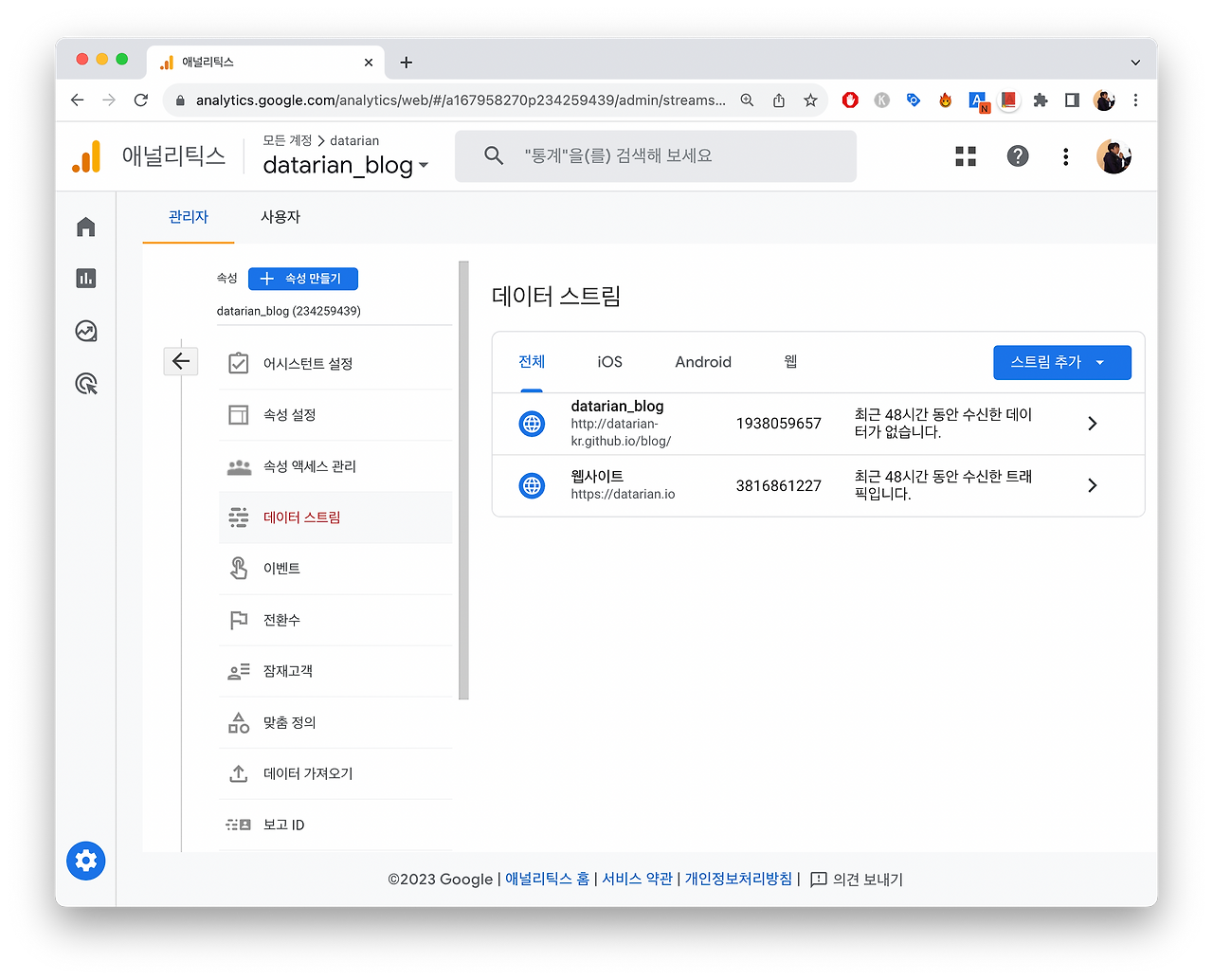Viewport: 1213px width, 980px height.
Task: Open 속성 액세스 관리 in admin menu
Action: tap(335, 466)
